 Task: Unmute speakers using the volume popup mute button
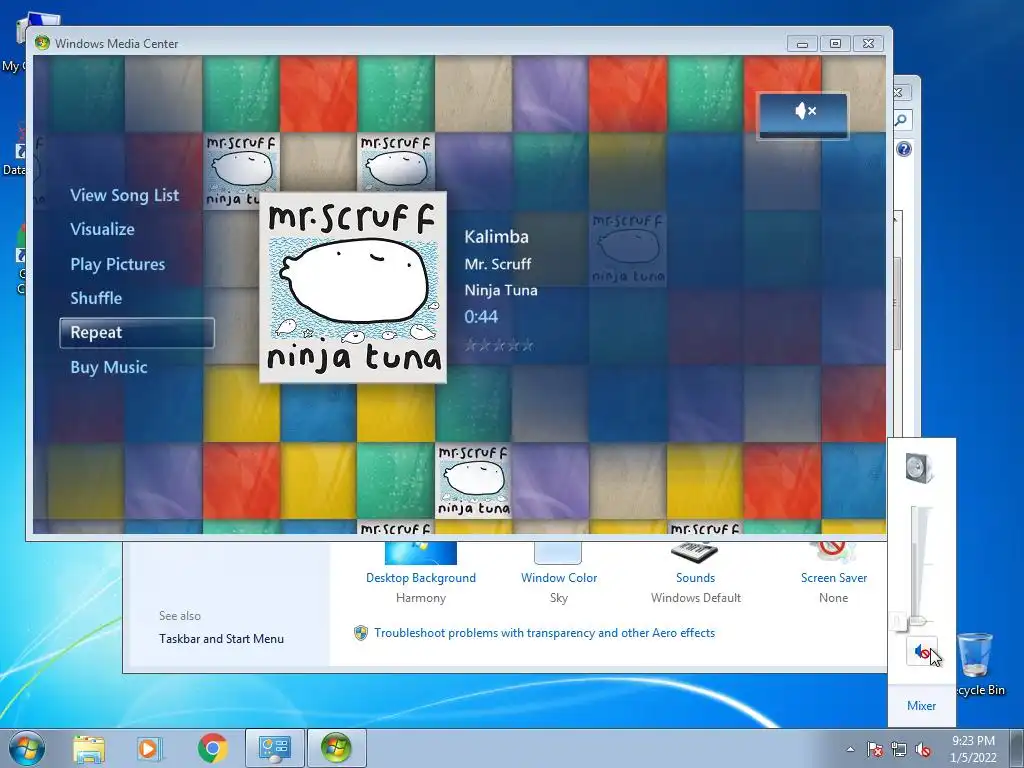tap(921, 651)
